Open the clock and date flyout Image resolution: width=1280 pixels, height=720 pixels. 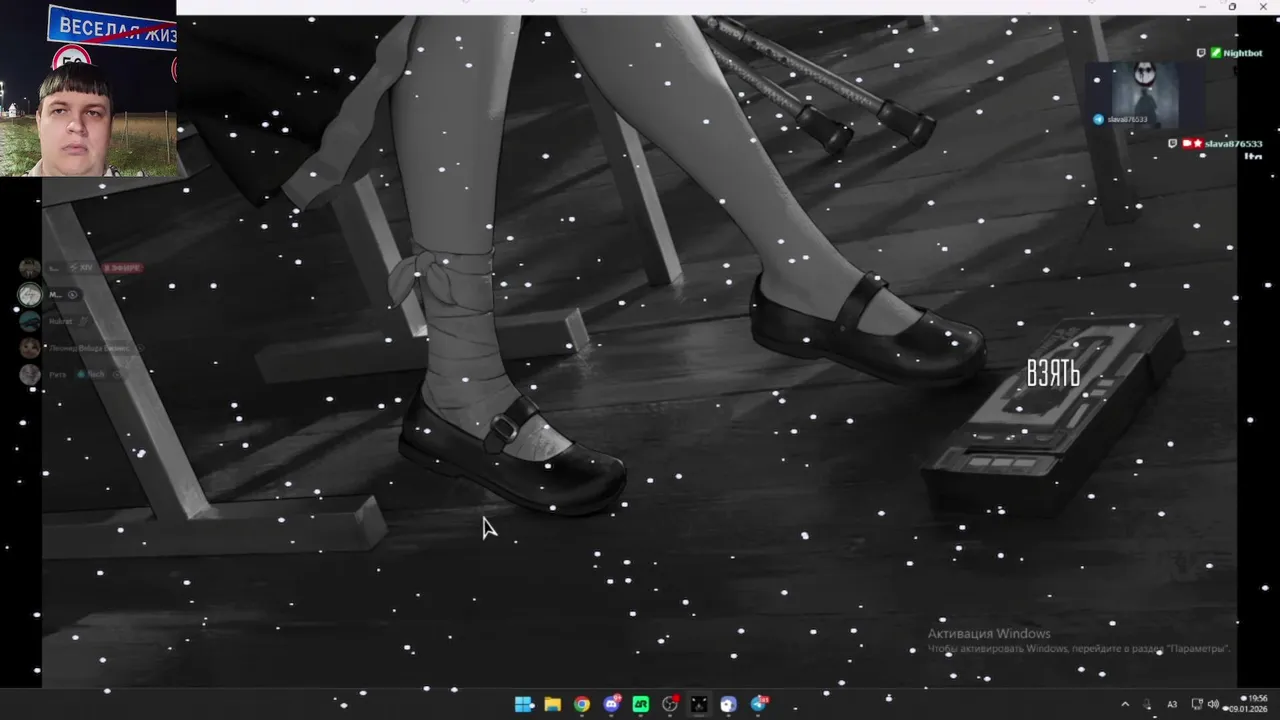[x=1250, y=704]
